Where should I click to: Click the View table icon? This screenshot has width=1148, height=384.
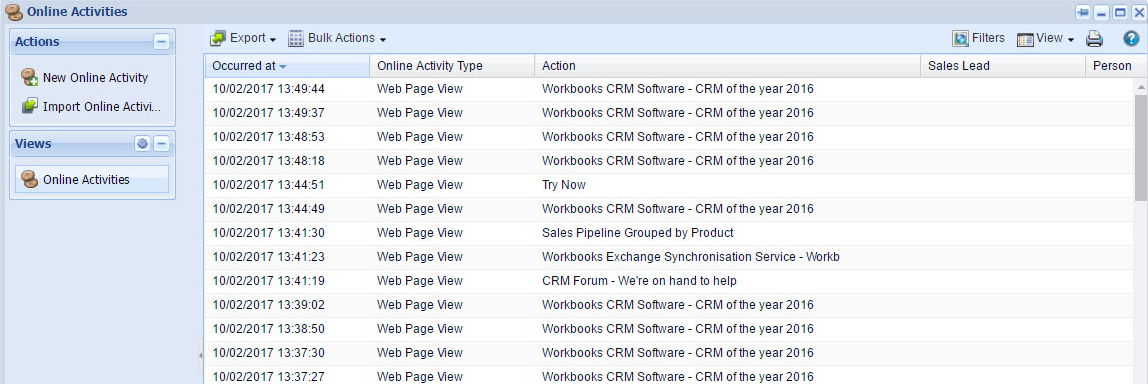pos(1025,40)
